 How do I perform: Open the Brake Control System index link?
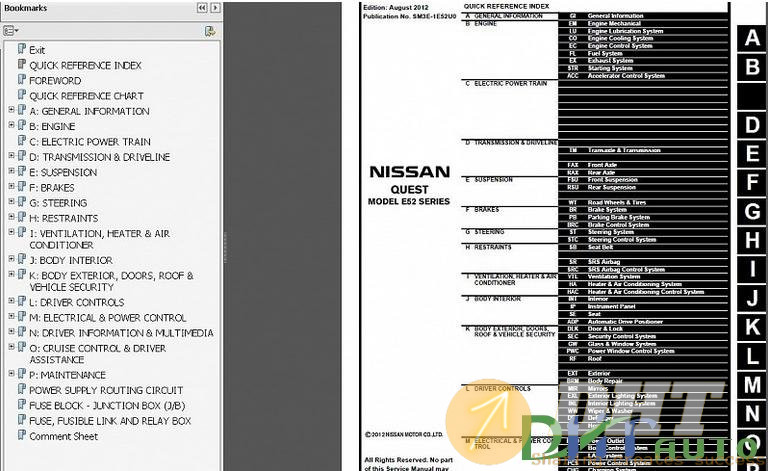pyautogui.click(x=618, y=225)
